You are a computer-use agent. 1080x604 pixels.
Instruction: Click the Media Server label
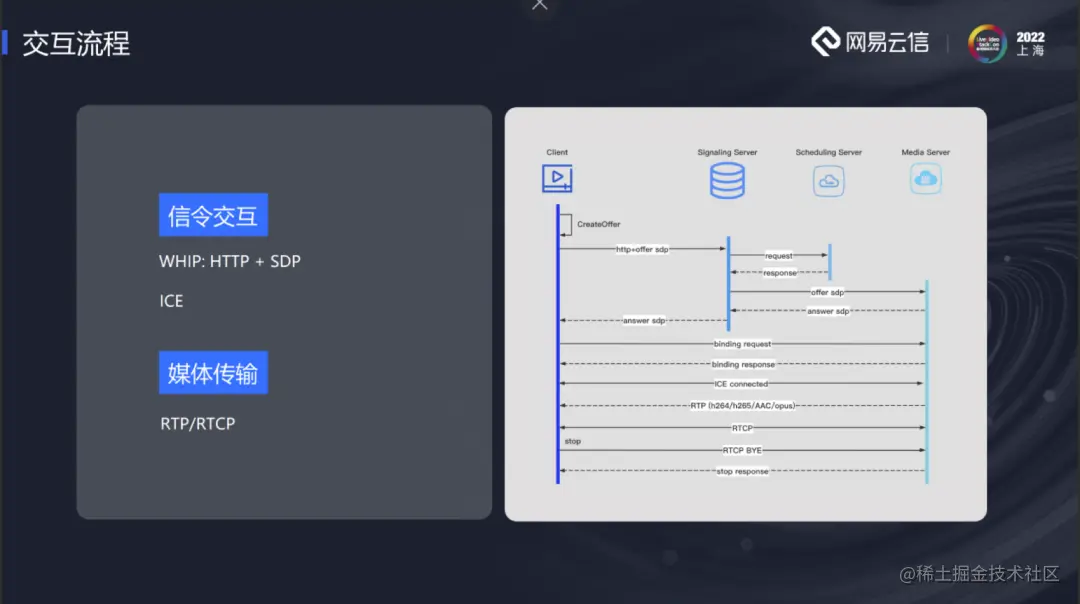926,152
